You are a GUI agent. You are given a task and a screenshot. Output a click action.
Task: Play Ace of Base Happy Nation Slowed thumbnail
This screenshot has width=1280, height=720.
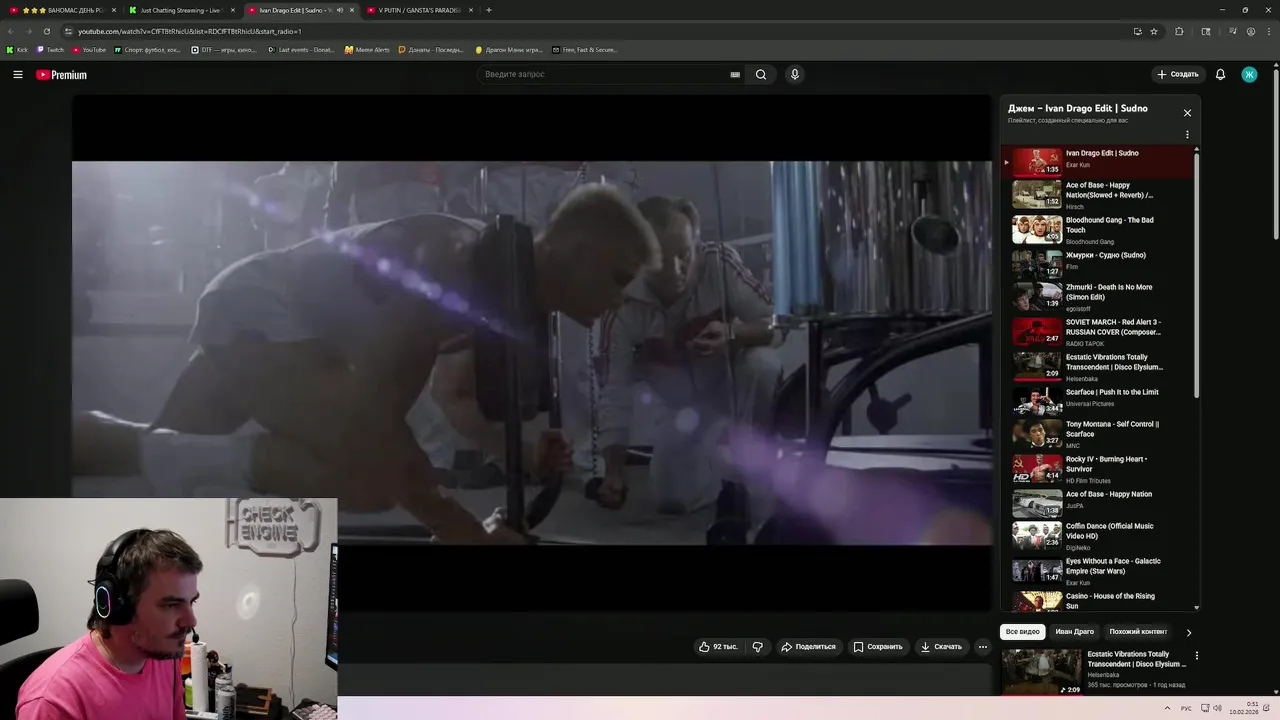1036,194
